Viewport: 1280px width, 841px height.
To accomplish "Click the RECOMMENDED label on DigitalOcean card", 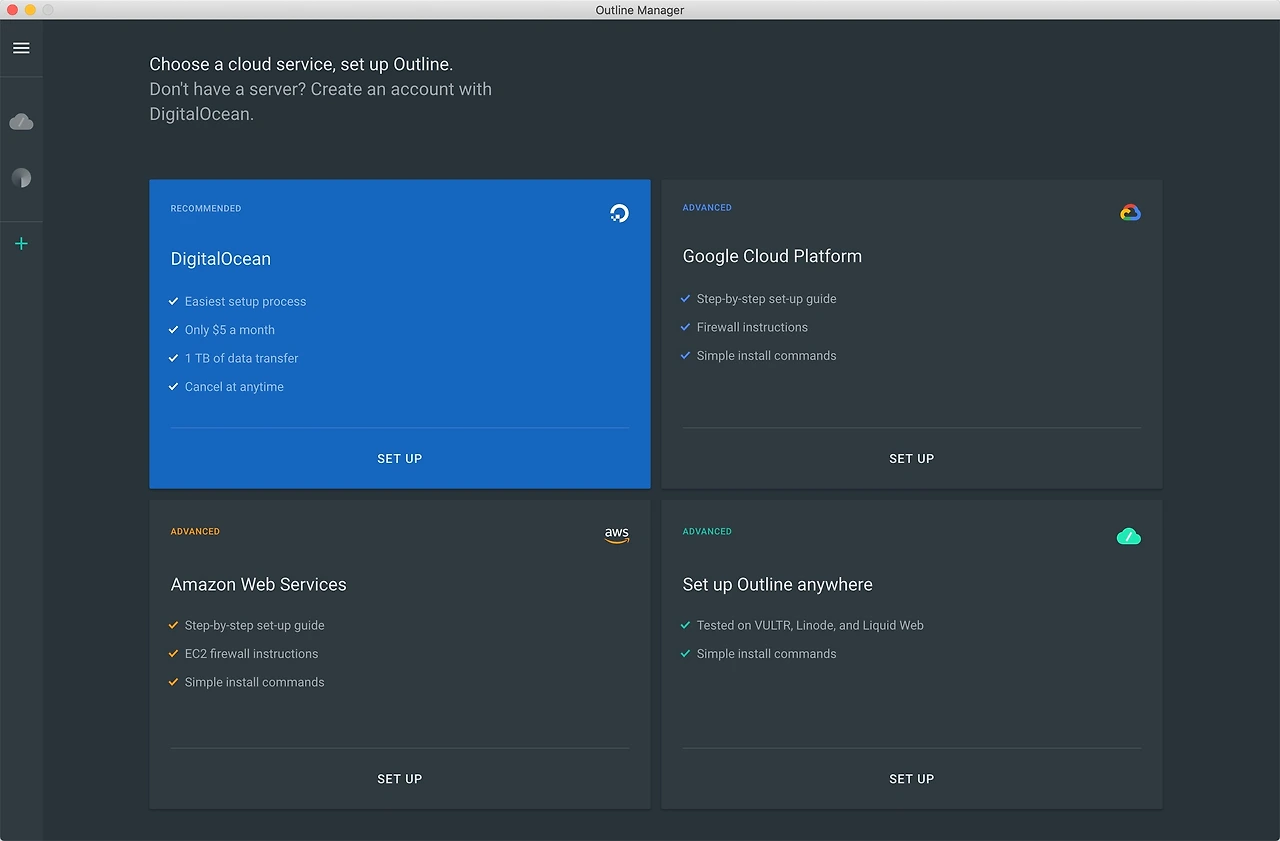I will (x=206, y=209).
